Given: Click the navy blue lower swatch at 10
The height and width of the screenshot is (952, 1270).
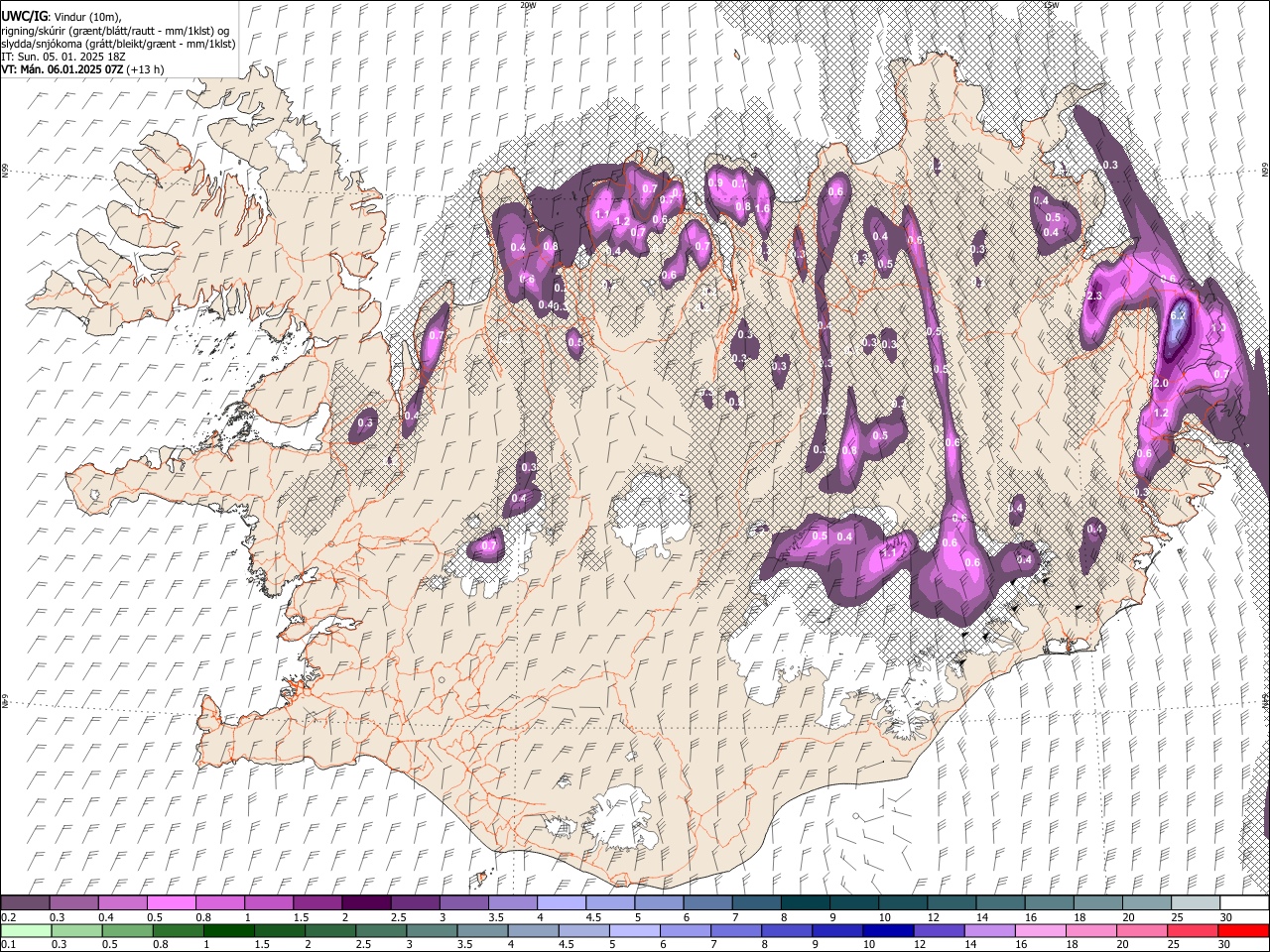Looking at the screenshot, I should [888, 931].
